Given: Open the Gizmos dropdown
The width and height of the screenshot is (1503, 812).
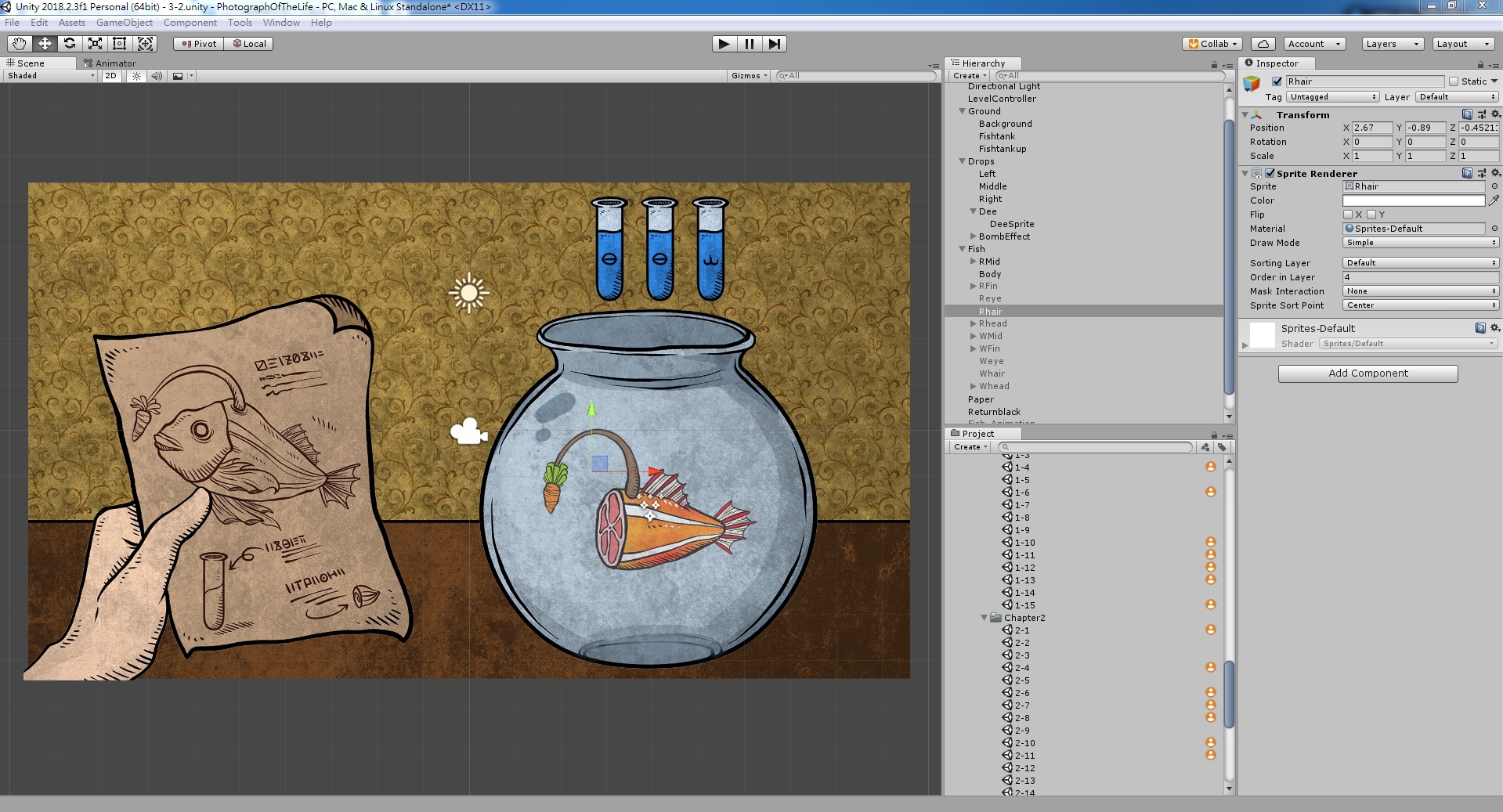Looking at the screenshot, I should pos(749,76).
